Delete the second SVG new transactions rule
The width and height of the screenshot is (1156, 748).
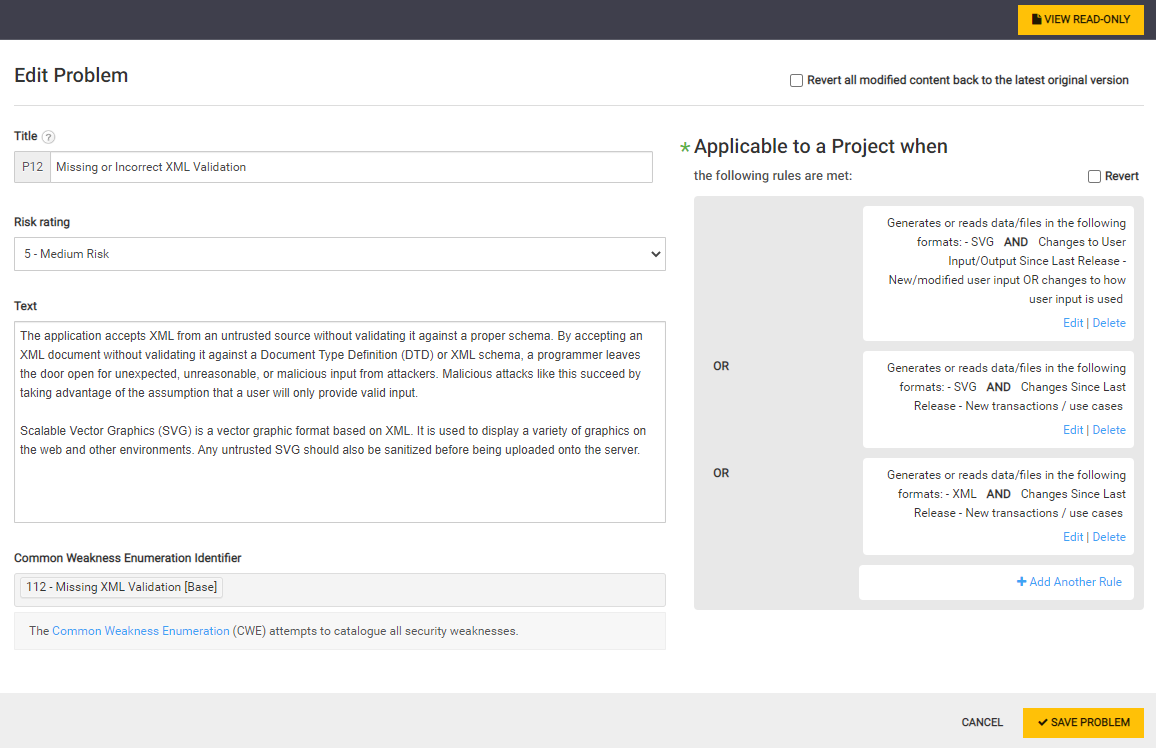(x=1109, y=430)
